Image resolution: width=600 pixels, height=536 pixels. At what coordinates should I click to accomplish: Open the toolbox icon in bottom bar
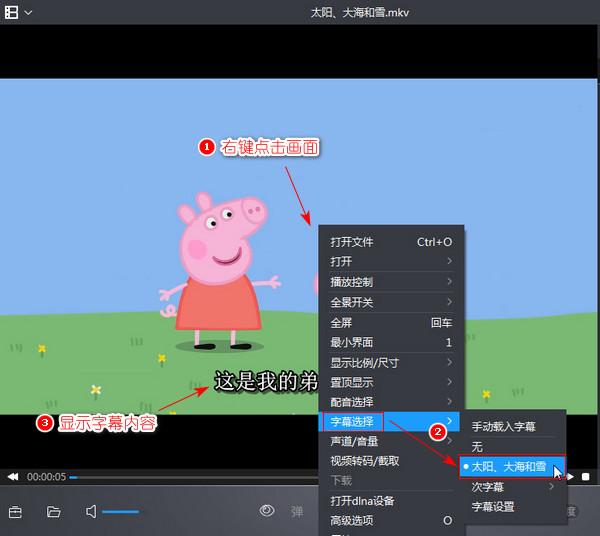tap(15, 512)
